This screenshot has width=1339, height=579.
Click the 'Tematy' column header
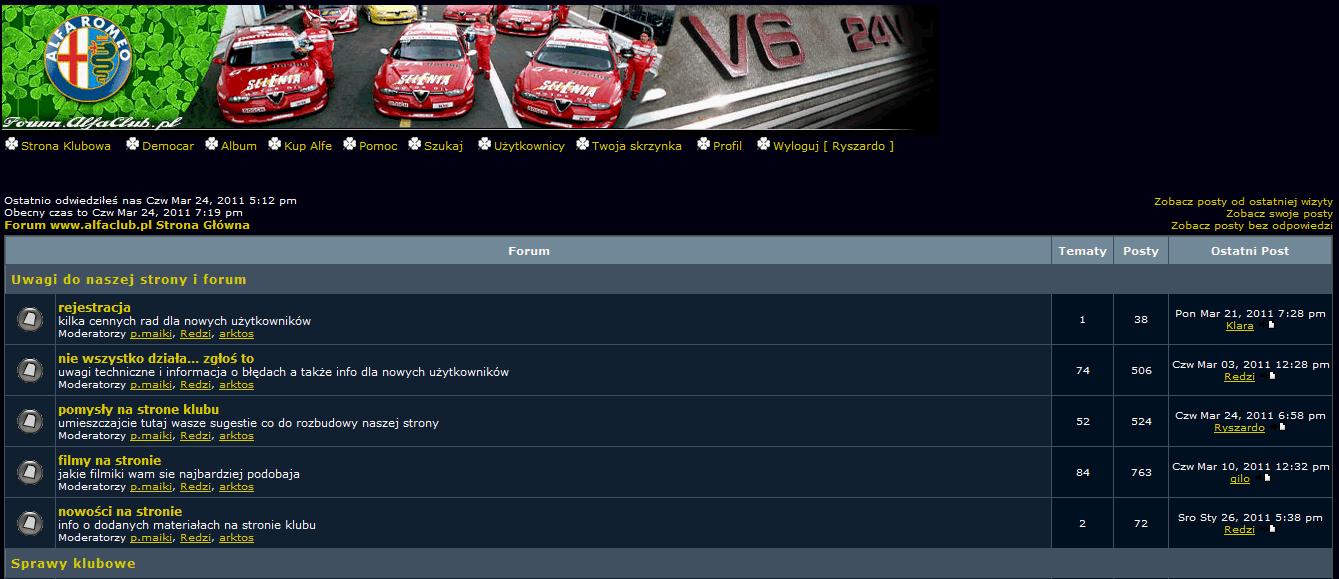coord(1083,251)
